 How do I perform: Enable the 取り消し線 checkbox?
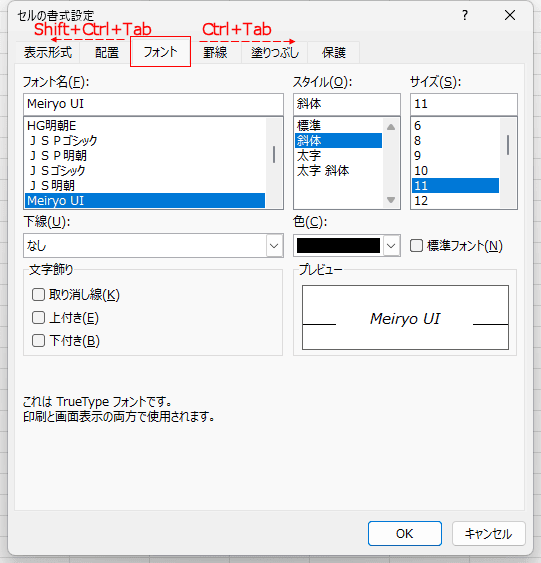38,295
